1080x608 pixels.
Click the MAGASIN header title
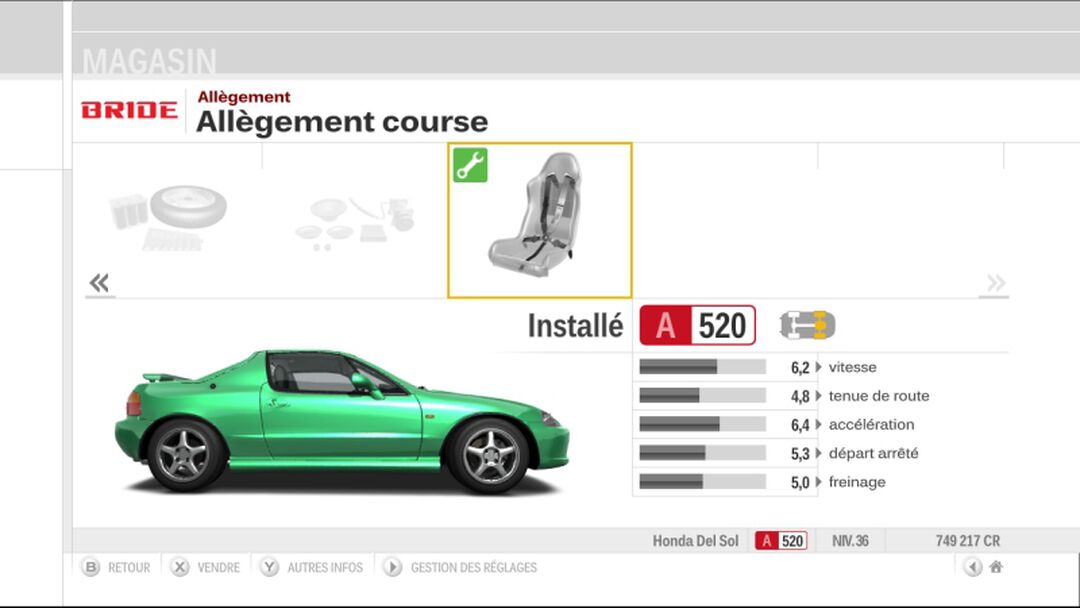(149, 61)
